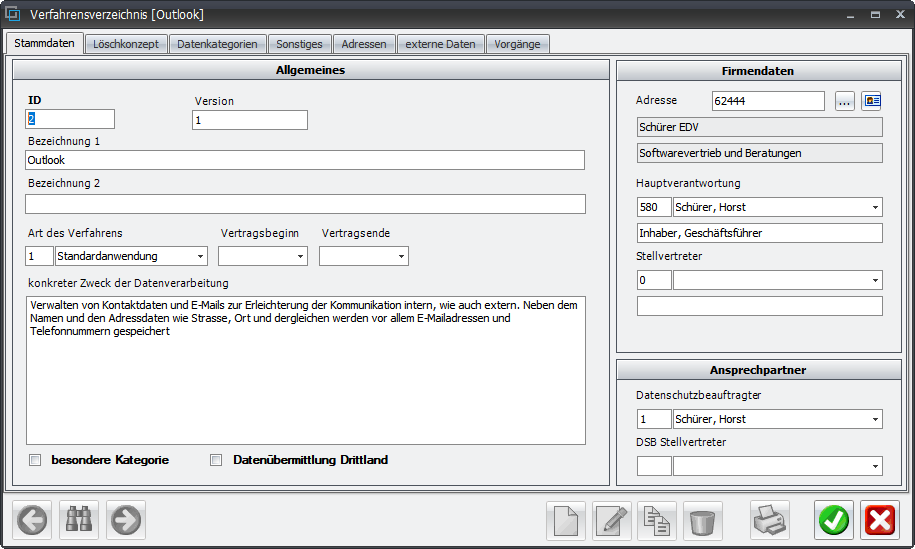Click the ellipsis button beside Adresse field
The width and height of the screenshot is (915, 549).
(x=845, y=101)
